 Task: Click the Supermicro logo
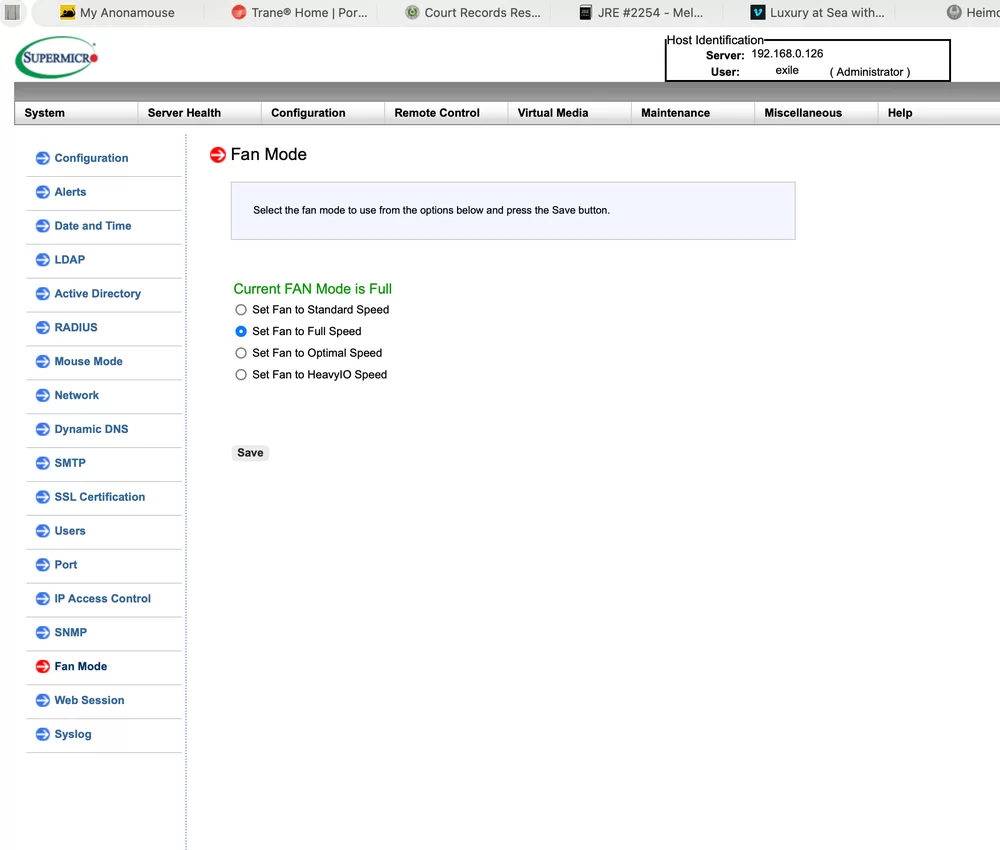[x=57, y=57]
